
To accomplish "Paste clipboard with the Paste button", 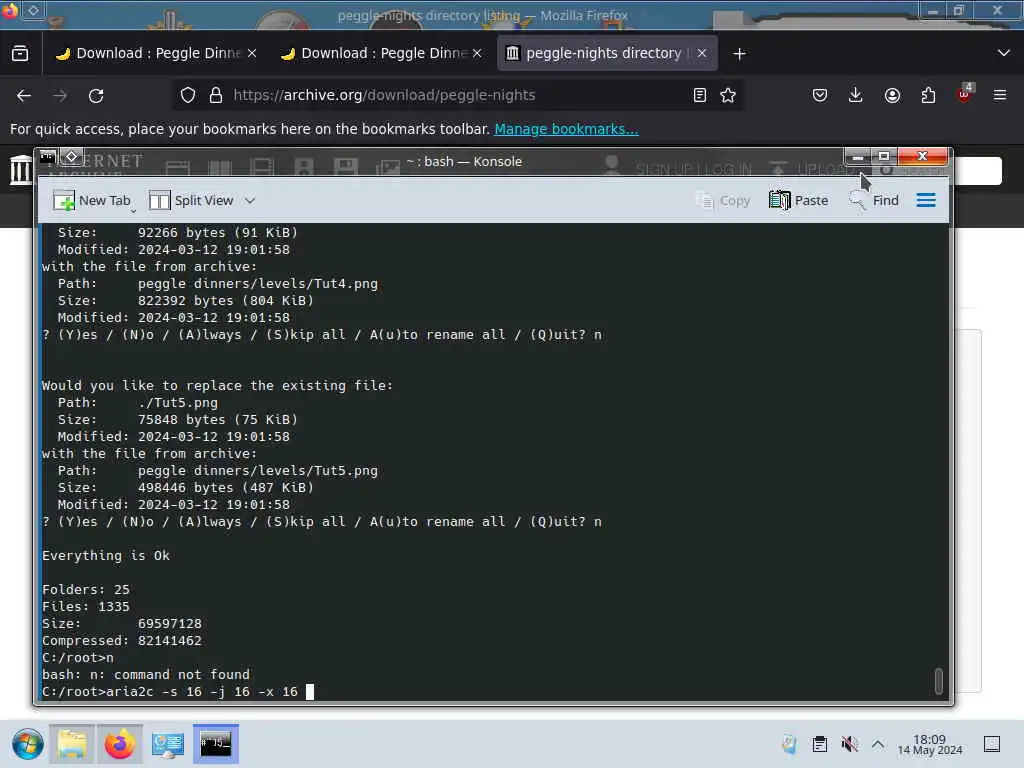I will pyautogui.click(x=798, y=200).
